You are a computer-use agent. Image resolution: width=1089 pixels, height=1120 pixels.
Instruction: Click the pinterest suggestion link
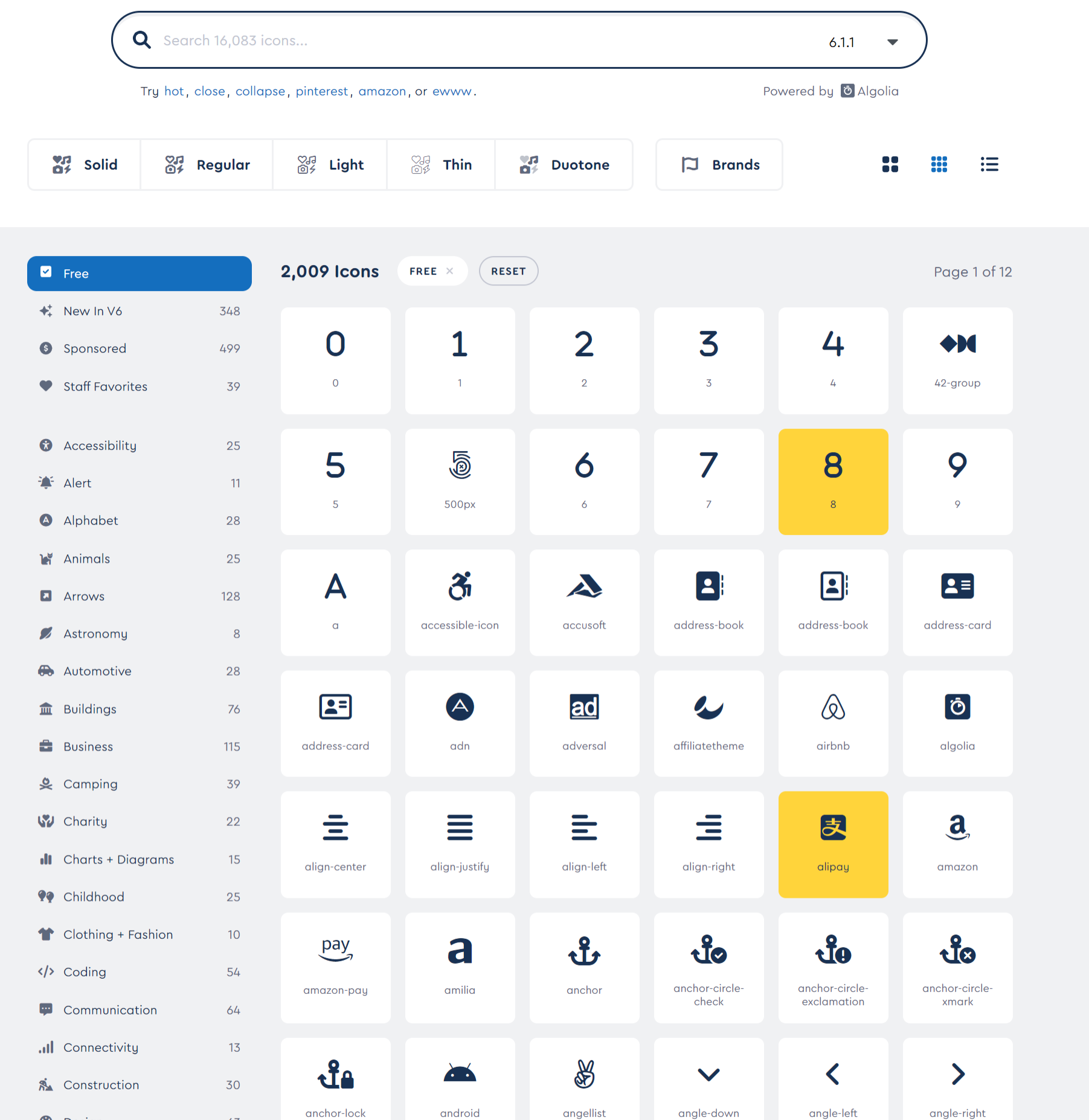322,91
